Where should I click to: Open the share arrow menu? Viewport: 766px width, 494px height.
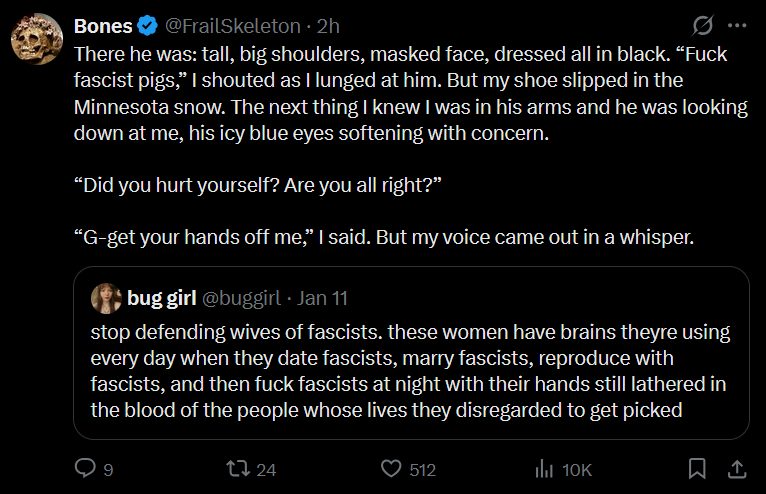[x=736, y=468]
